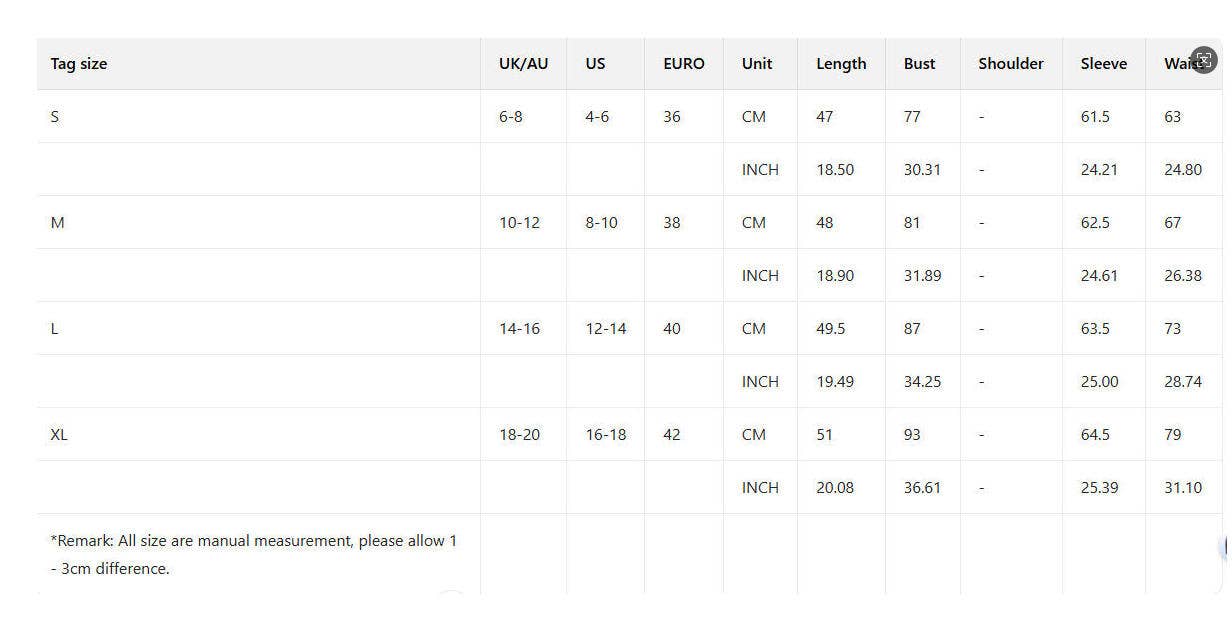
Task: Select the UK/AU column header
Action: [x=523, y=64]
